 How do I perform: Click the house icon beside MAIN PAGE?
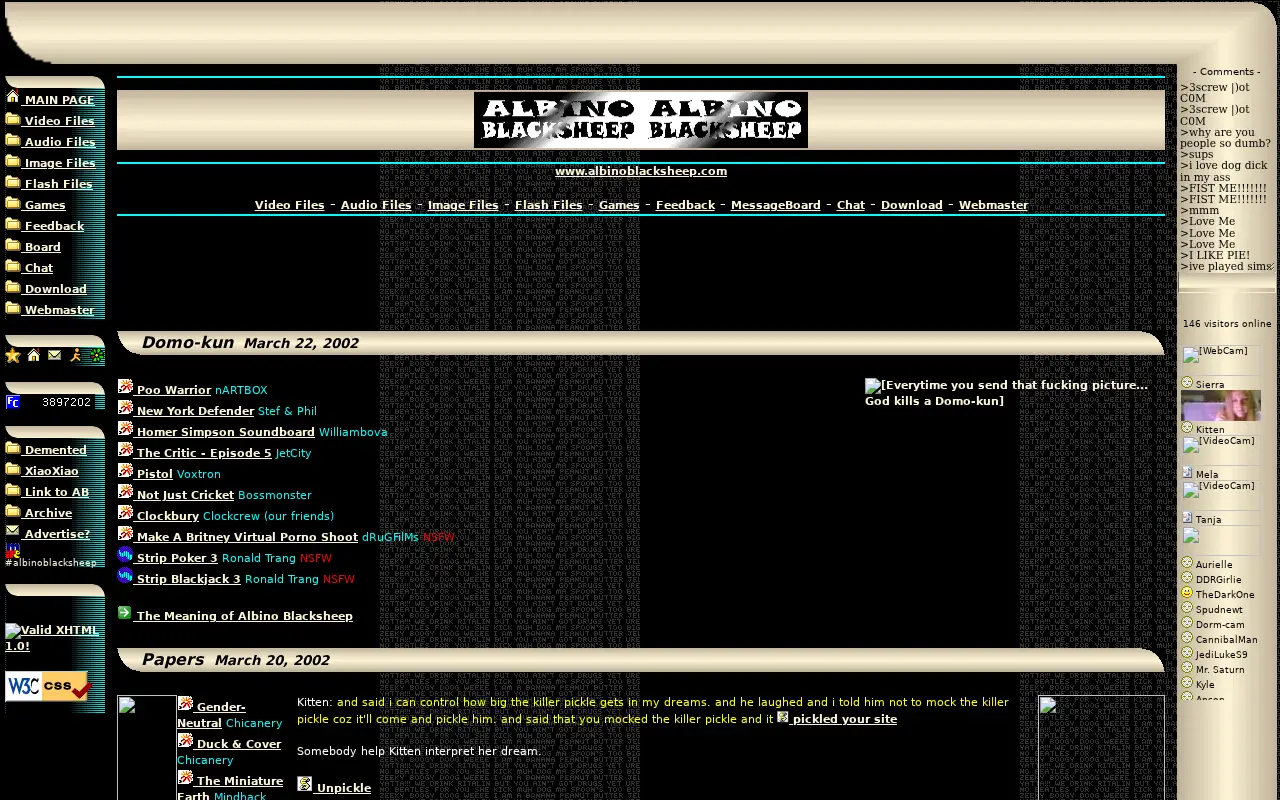(x=13, y=97)
